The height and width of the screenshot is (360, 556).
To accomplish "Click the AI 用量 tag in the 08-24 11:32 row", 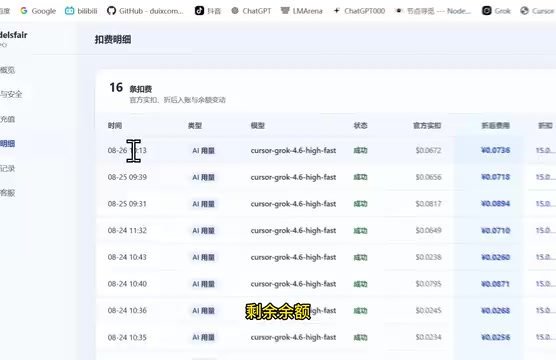I will point(204,231).
